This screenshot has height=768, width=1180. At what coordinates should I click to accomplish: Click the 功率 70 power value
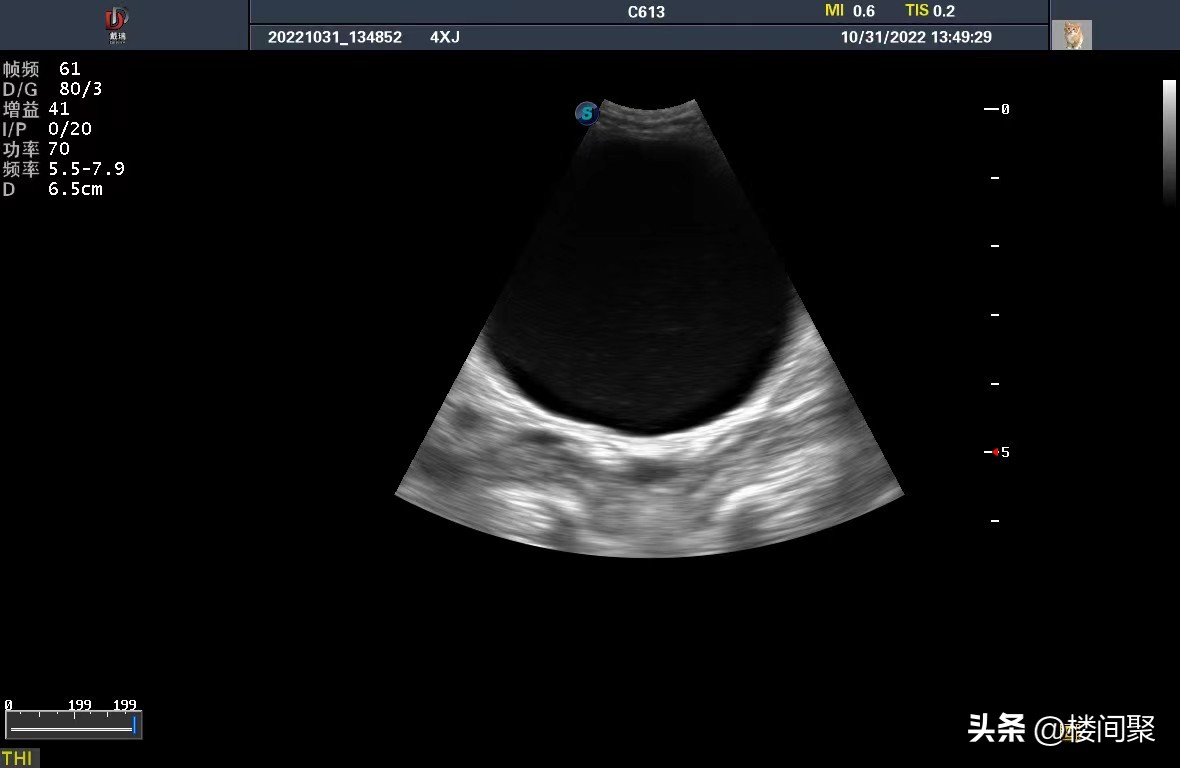[36, 149]
